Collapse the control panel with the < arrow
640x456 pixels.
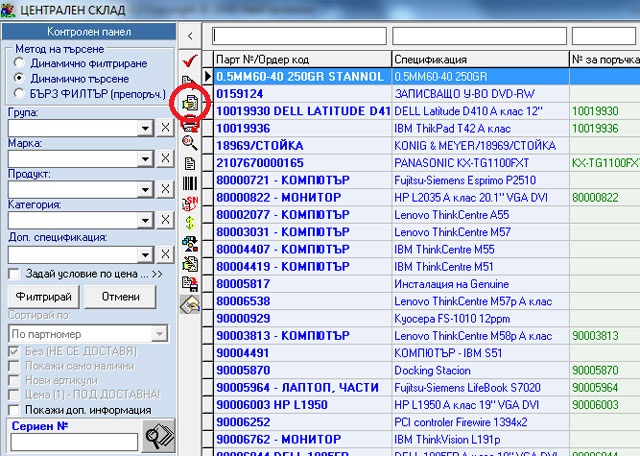[x=190, y=36]
